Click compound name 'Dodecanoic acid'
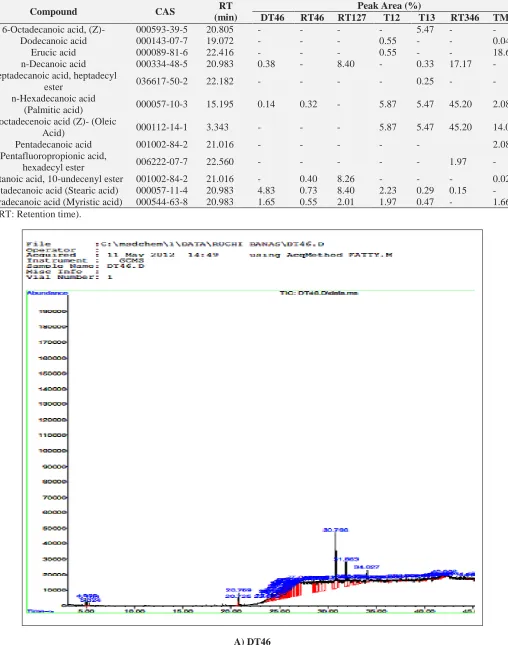The height and width of the screenshot is (645, 508). [x=53, y=41]
